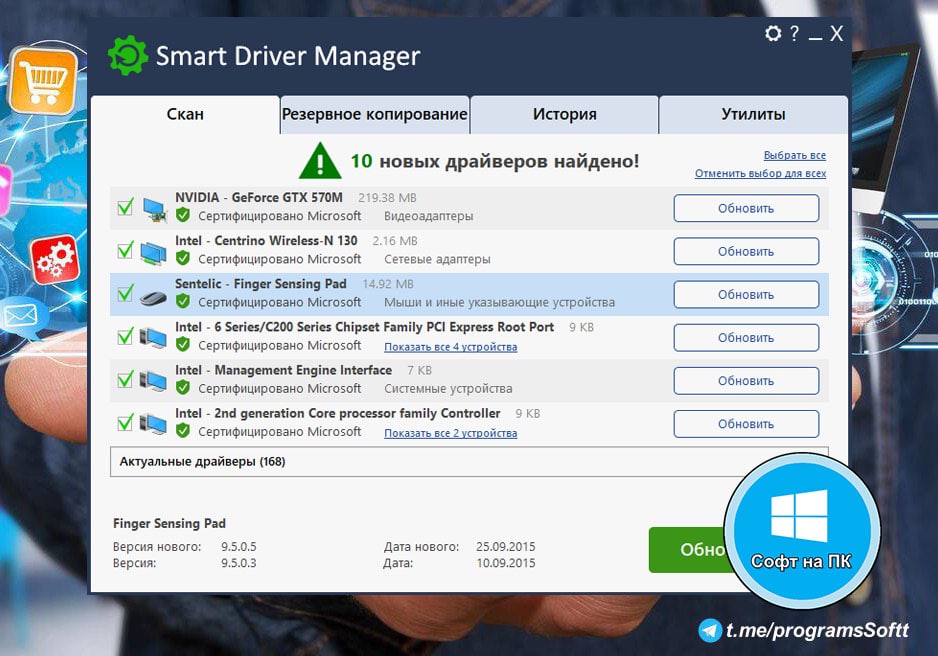Expand the Актуальные драйверы (168) section
Screen dimensions: 938x656
(x=469, y=462)
